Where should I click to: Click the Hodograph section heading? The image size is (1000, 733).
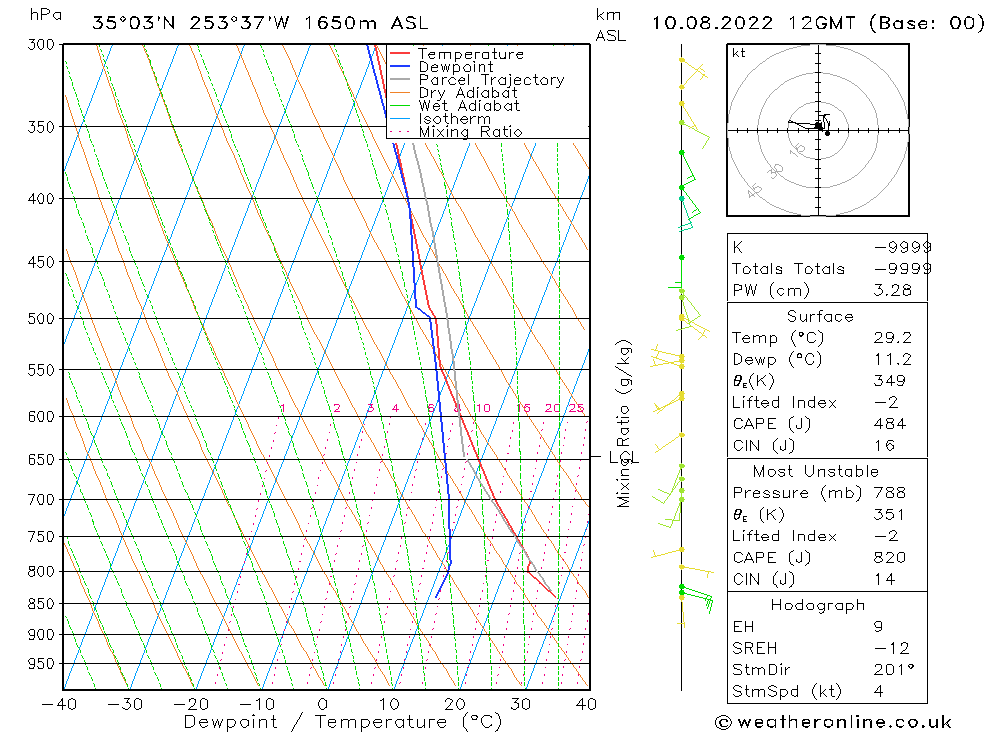[x=818, y=605]
